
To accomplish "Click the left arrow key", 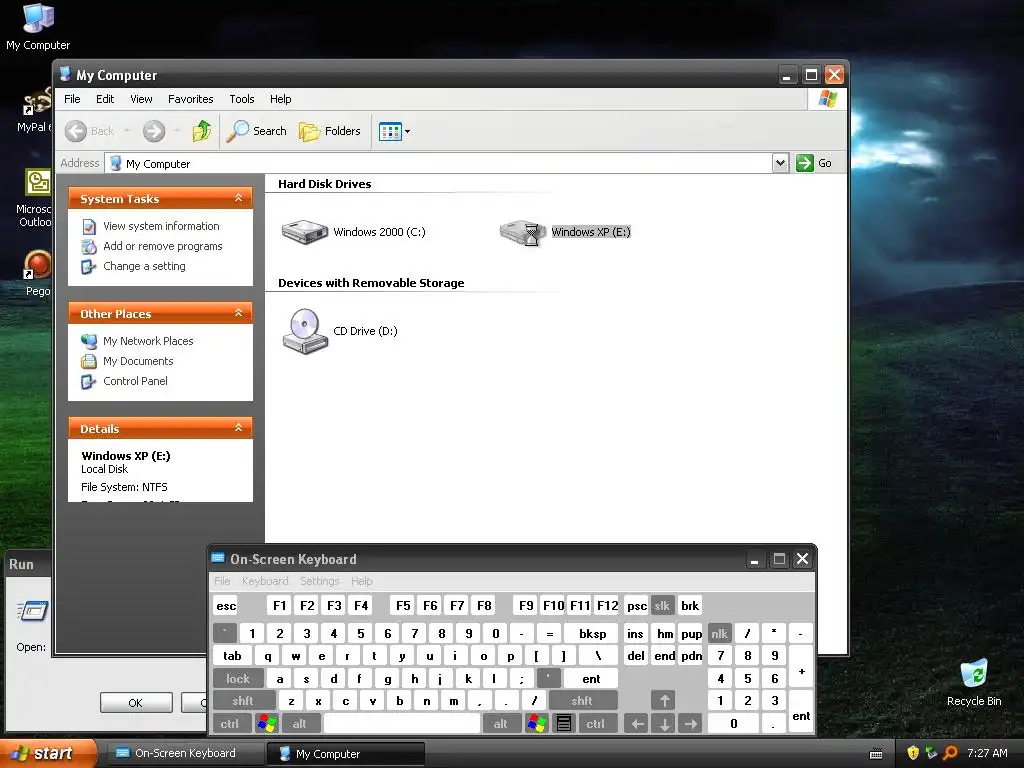I will pyautogui.click(x=637, y=724).
